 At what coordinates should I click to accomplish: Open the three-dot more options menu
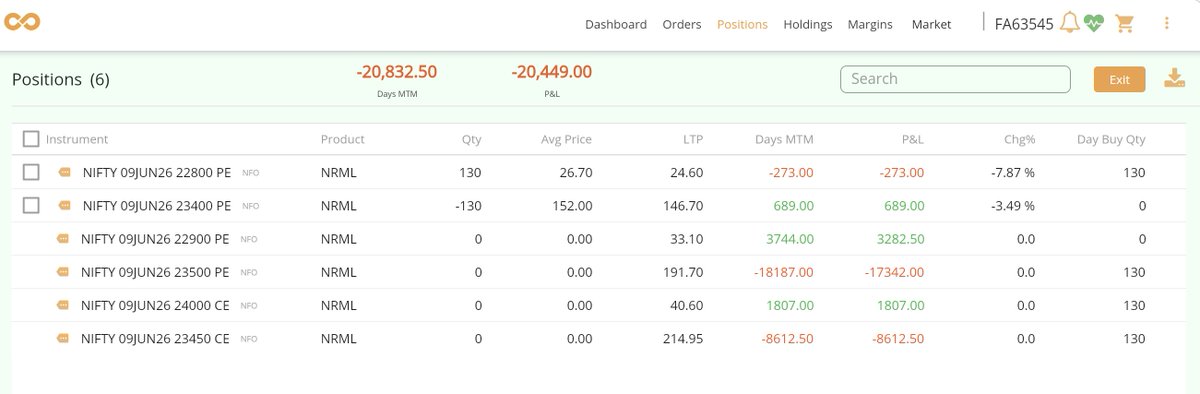click(x=1167, y=23)
